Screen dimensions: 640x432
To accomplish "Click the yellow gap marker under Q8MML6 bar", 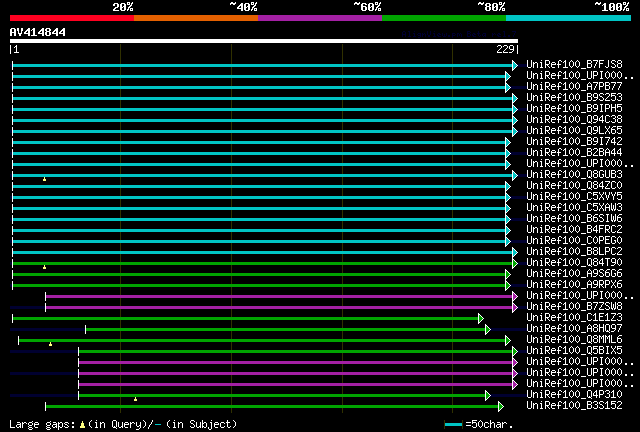I will [x=51, y=344].
